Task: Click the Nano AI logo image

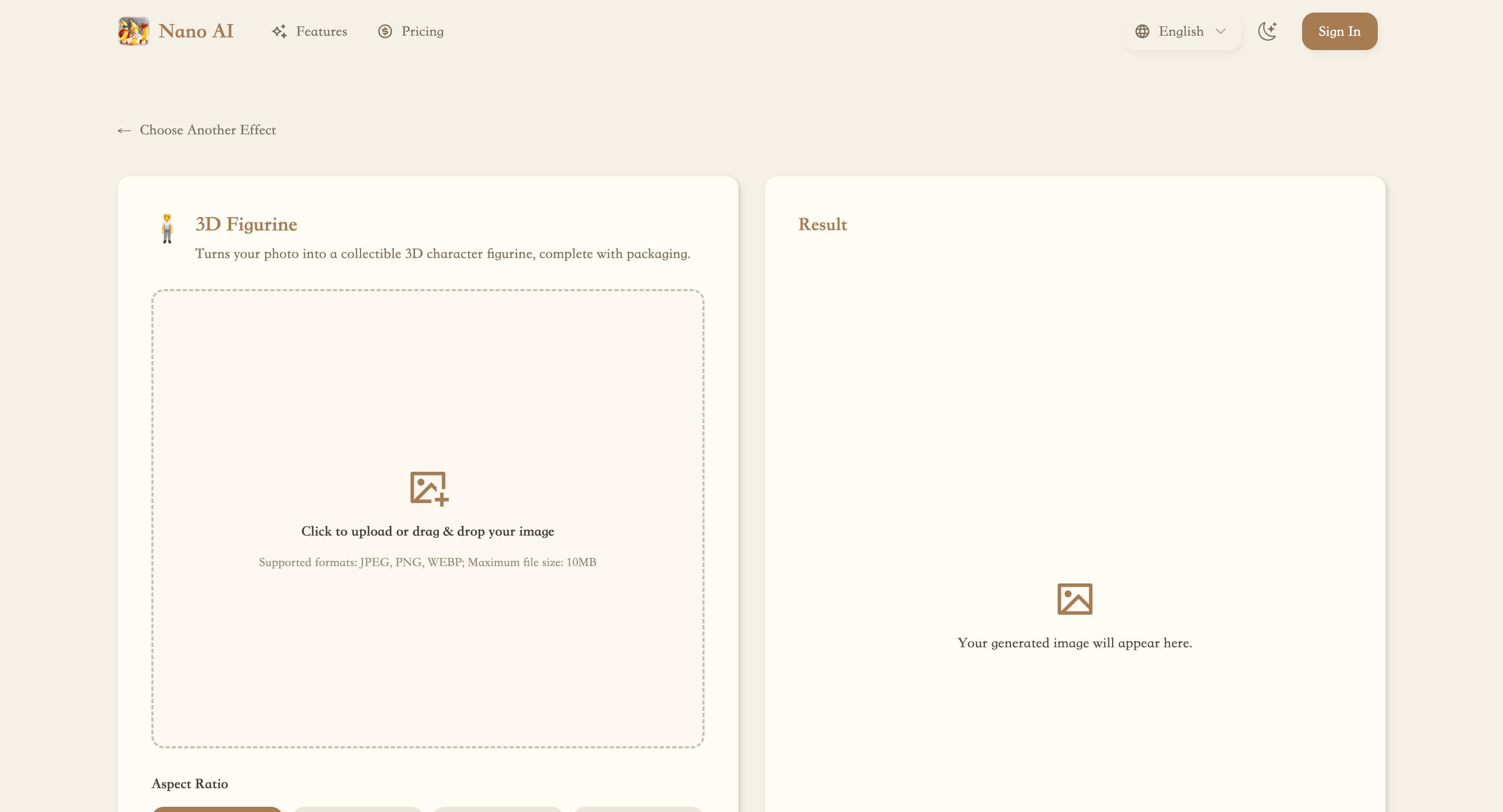Action: click(134, 31)
